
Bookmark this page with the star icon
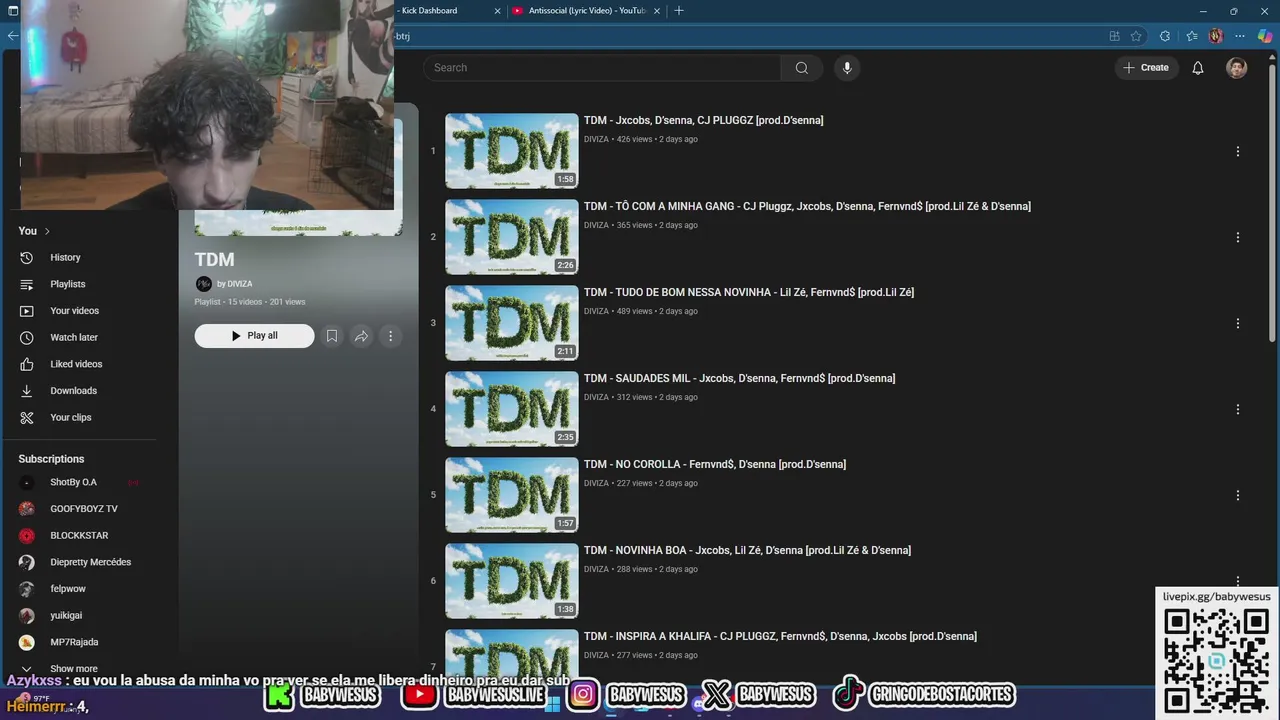pos(1136,36)
